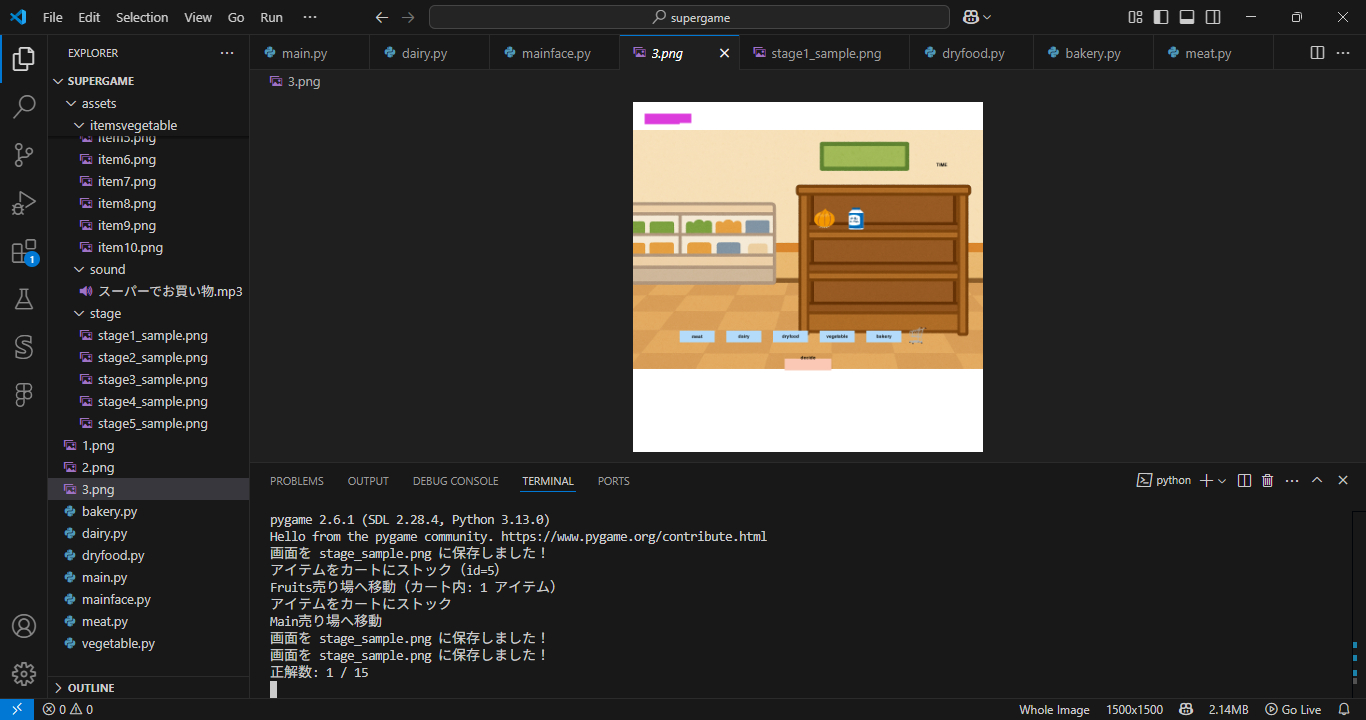Viewport: 1366px width, 720px height.
Task: Open the Search view in activity bar
Action: (24, 107)
